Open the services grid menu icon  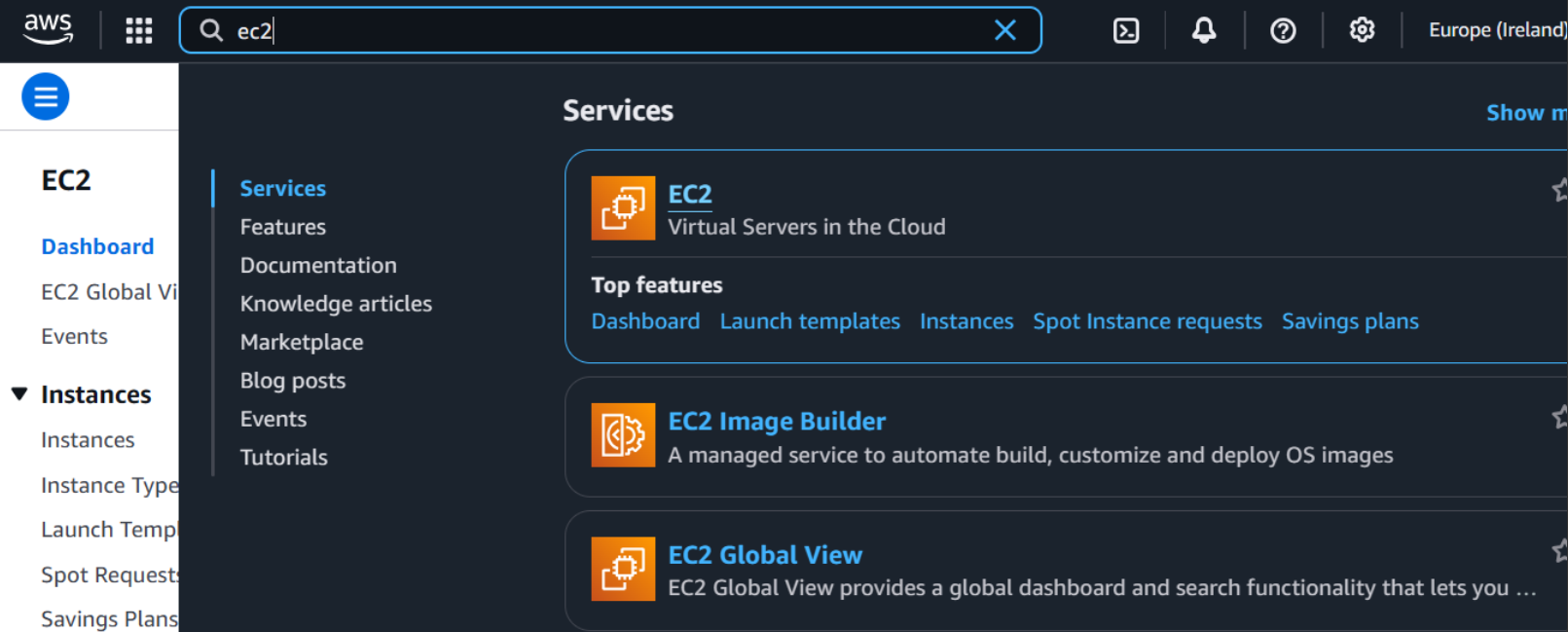tap(139, 30)
